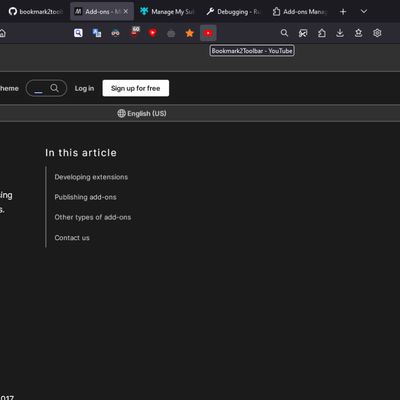Click the downloads arrow icon
The width and height of the screenshot is (400, 400).
click(x=340, y=33)
